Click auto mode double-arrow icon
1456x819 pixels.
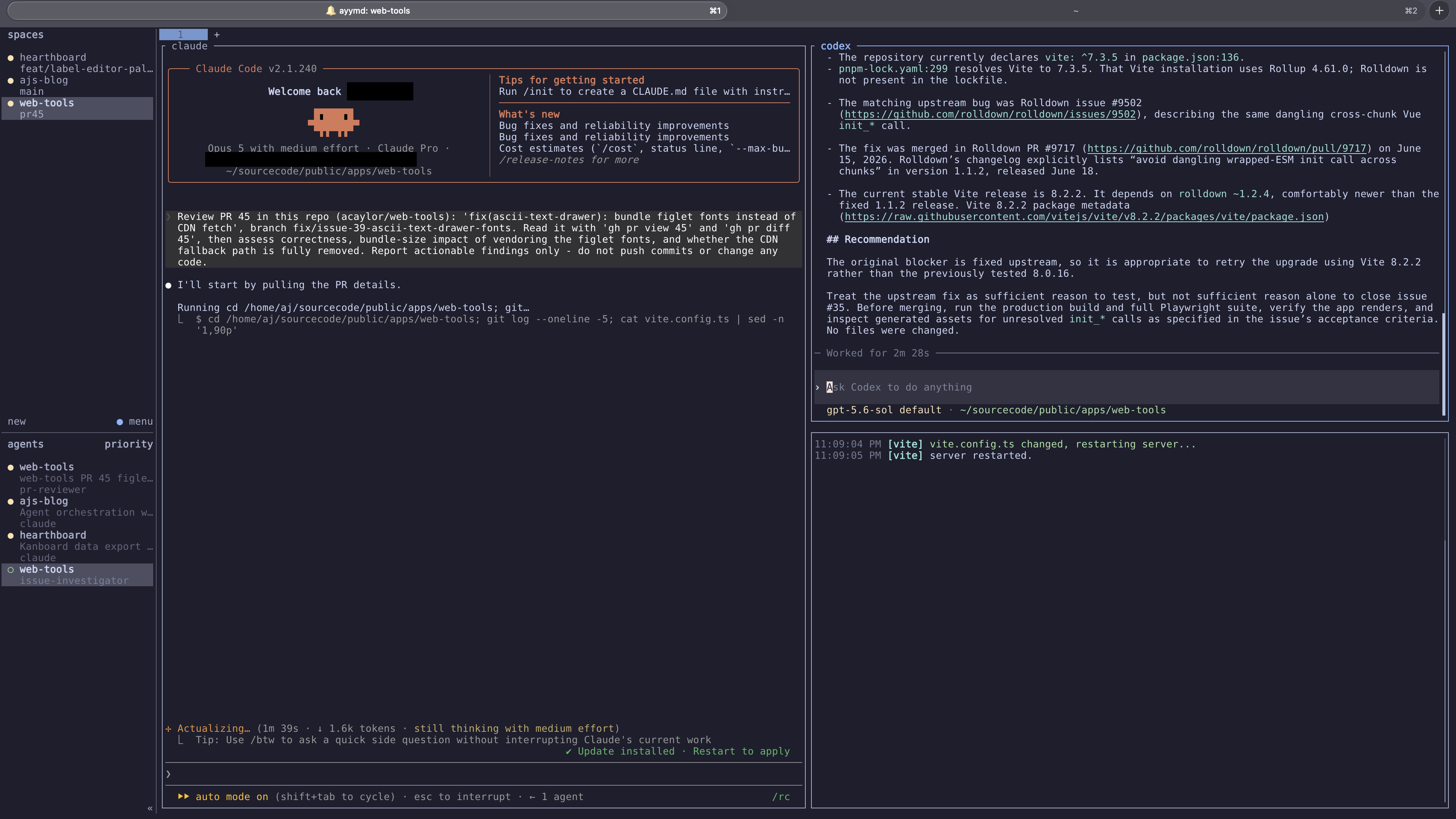pyautogui.click(x=183, y=796)
